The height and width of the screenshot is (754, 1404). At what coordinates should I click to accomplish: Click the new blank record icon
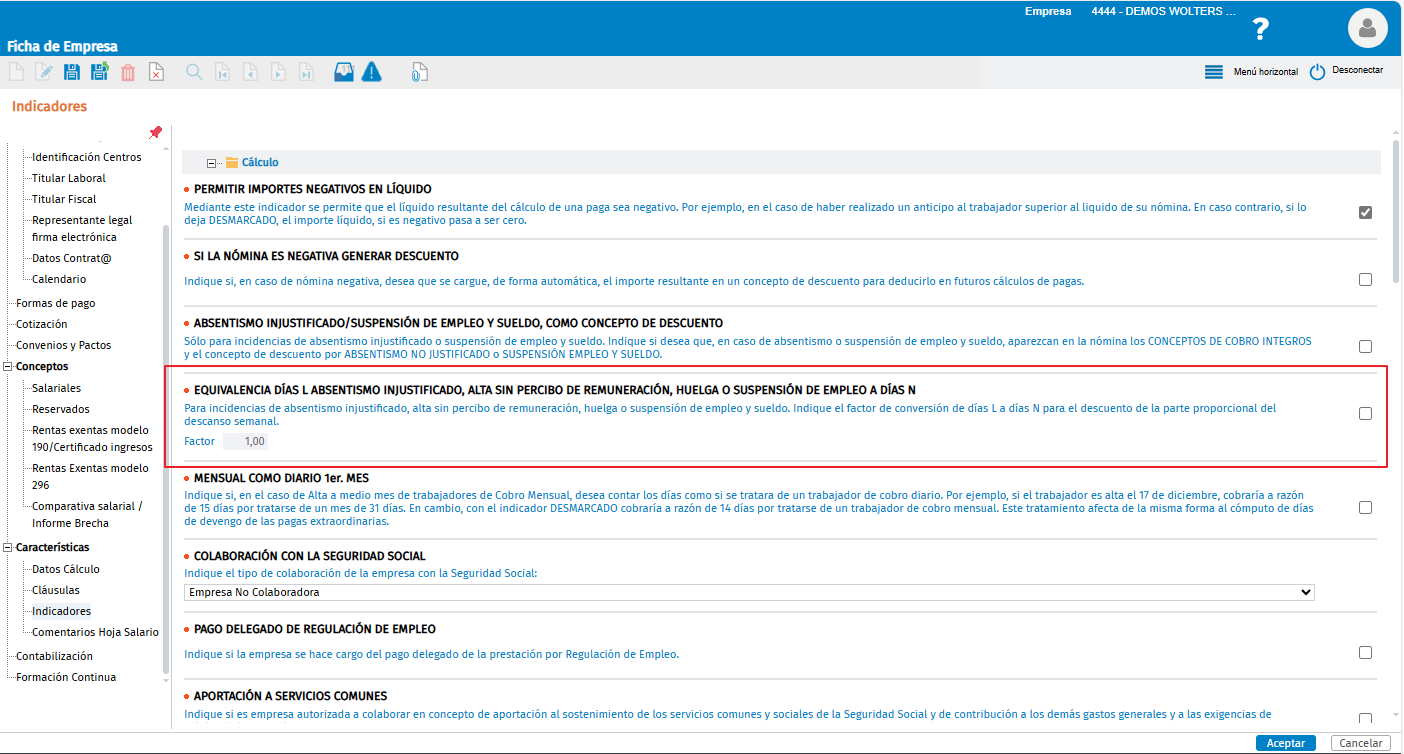16,72
